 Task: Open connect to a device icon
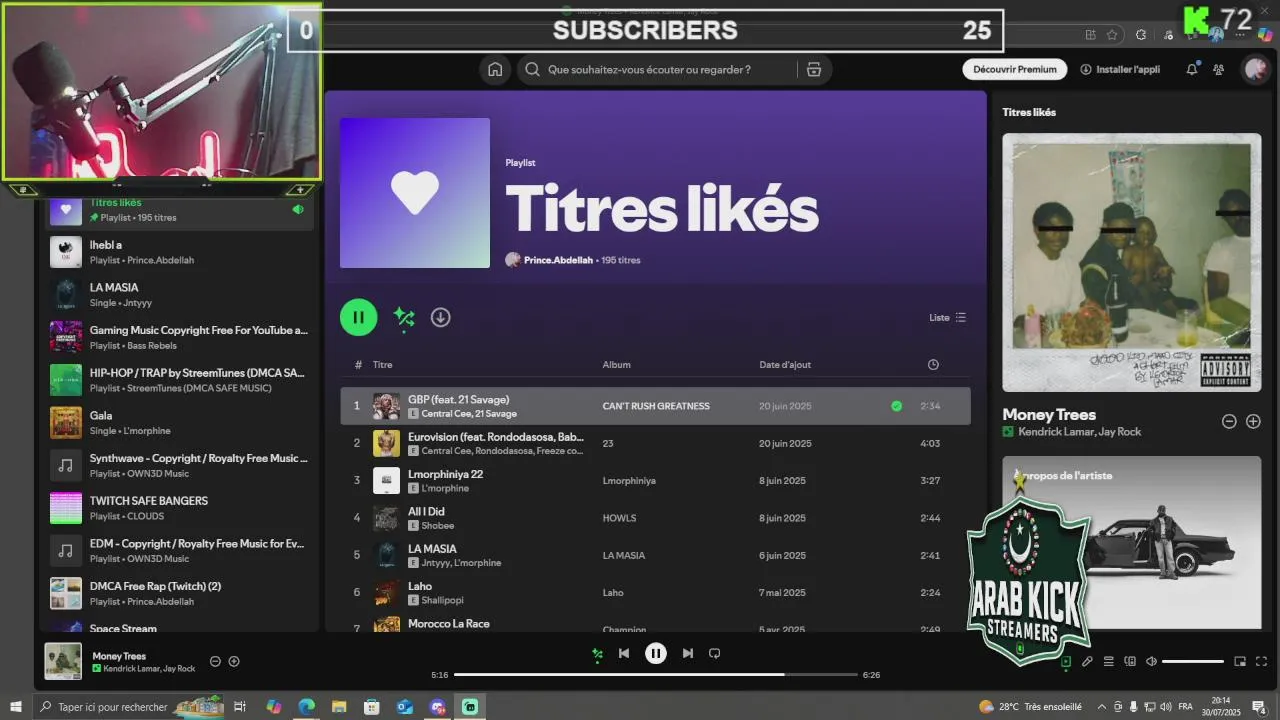[x=1130, y=661]
